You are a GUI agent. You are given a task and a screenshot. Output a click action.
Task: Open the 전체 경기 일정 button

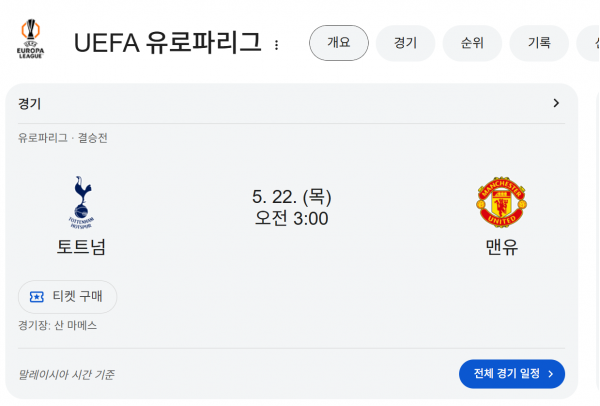(x=512, y=374)
